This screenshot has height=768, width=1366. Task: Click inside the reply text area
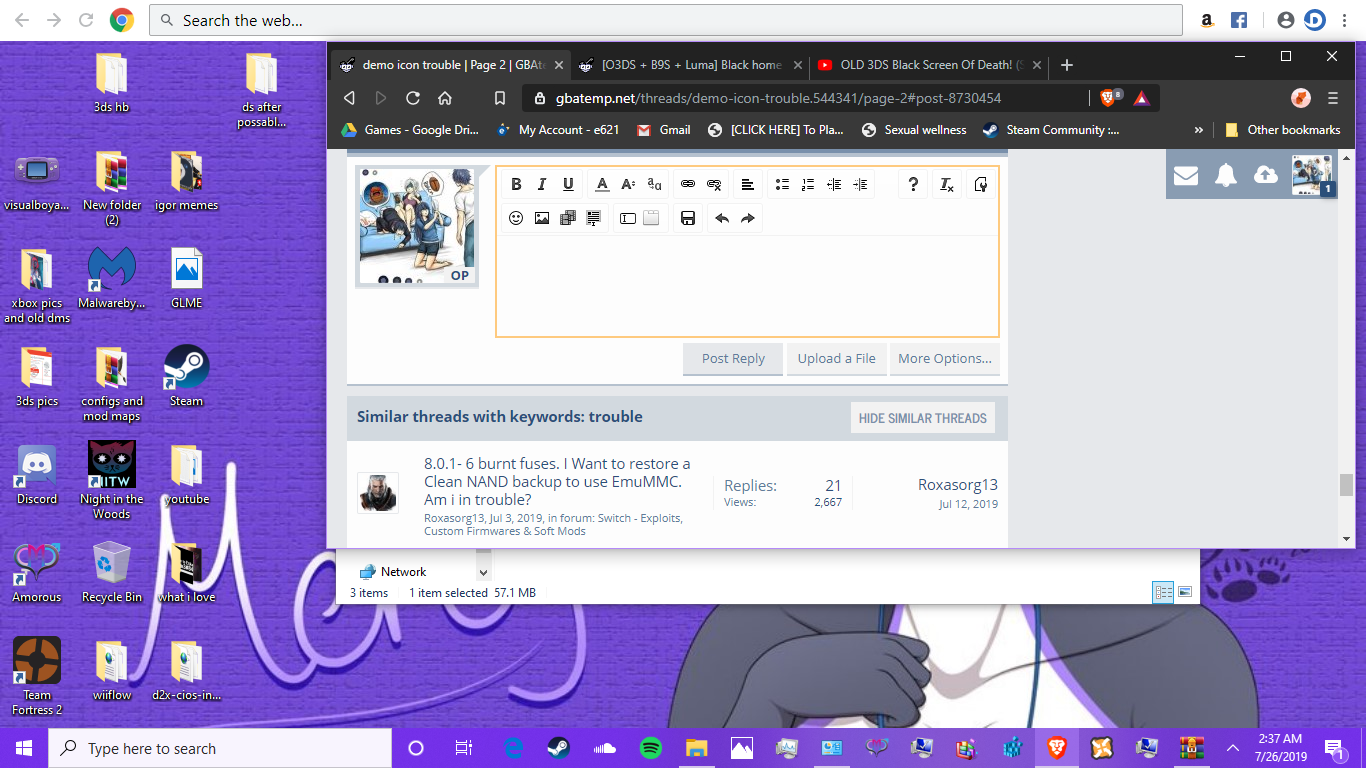click(747, 286)
